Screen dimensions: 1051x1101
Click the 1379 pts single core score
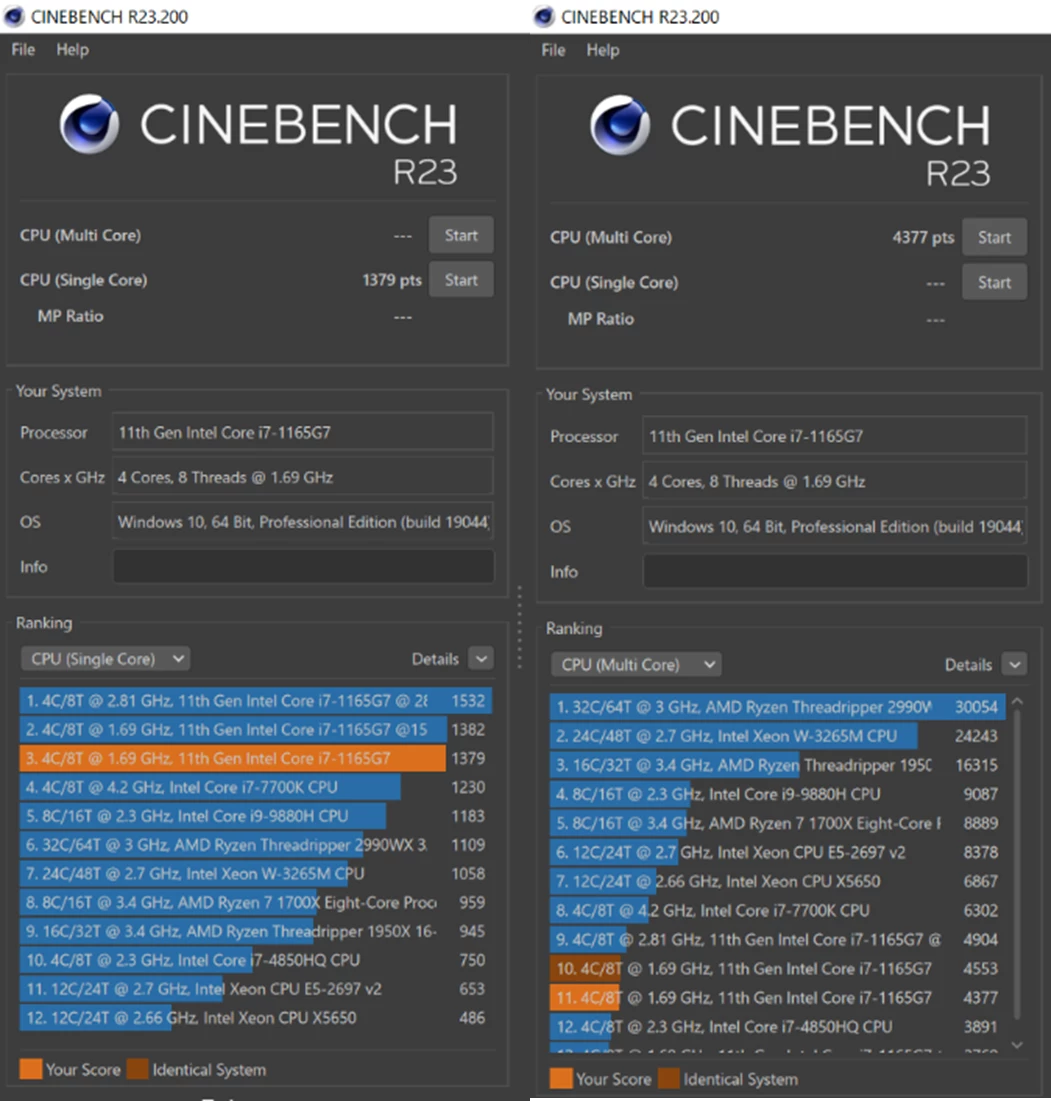point(392,279)
